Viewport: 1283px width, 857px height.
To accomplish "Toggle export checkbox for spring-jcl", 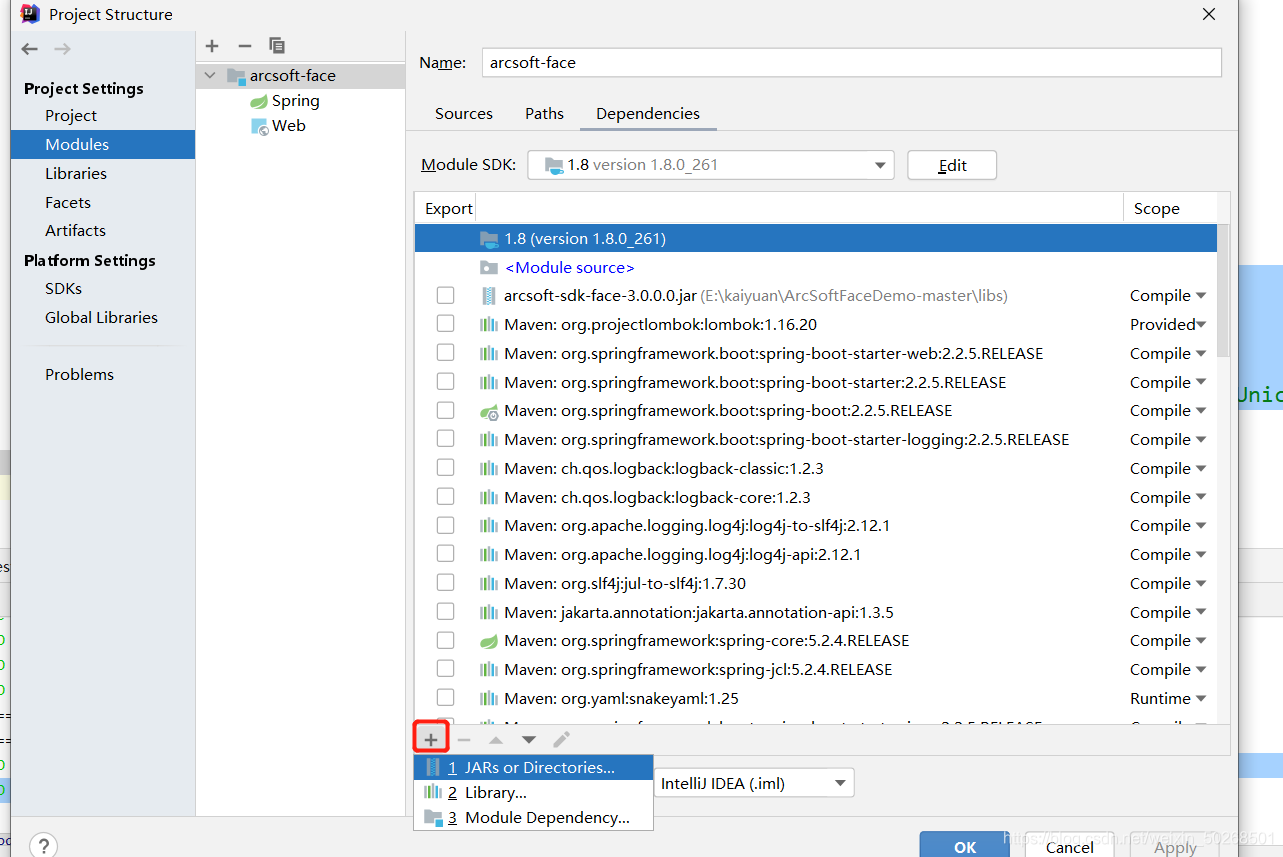I will (445, 670).
